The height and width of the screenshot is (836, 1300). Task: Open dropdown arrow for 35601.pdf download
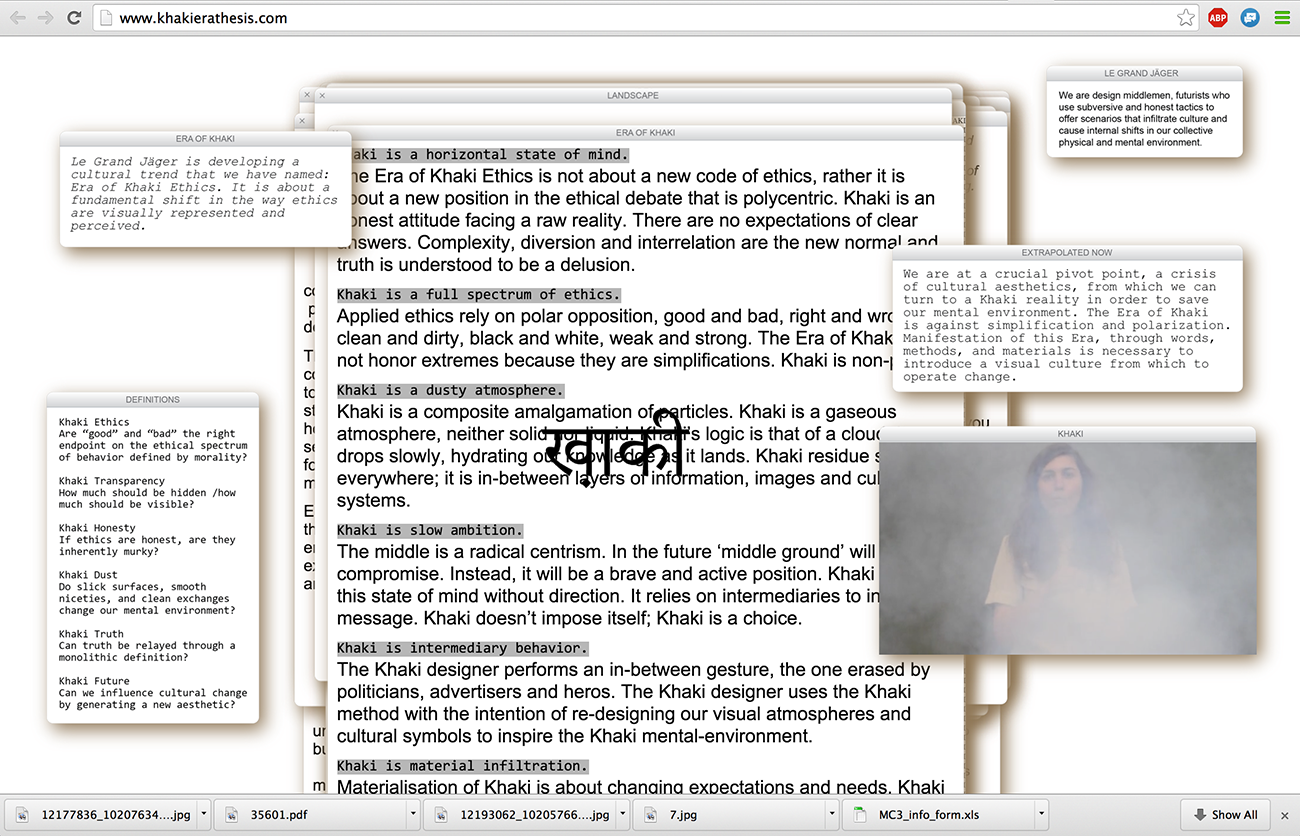(413, 815)
